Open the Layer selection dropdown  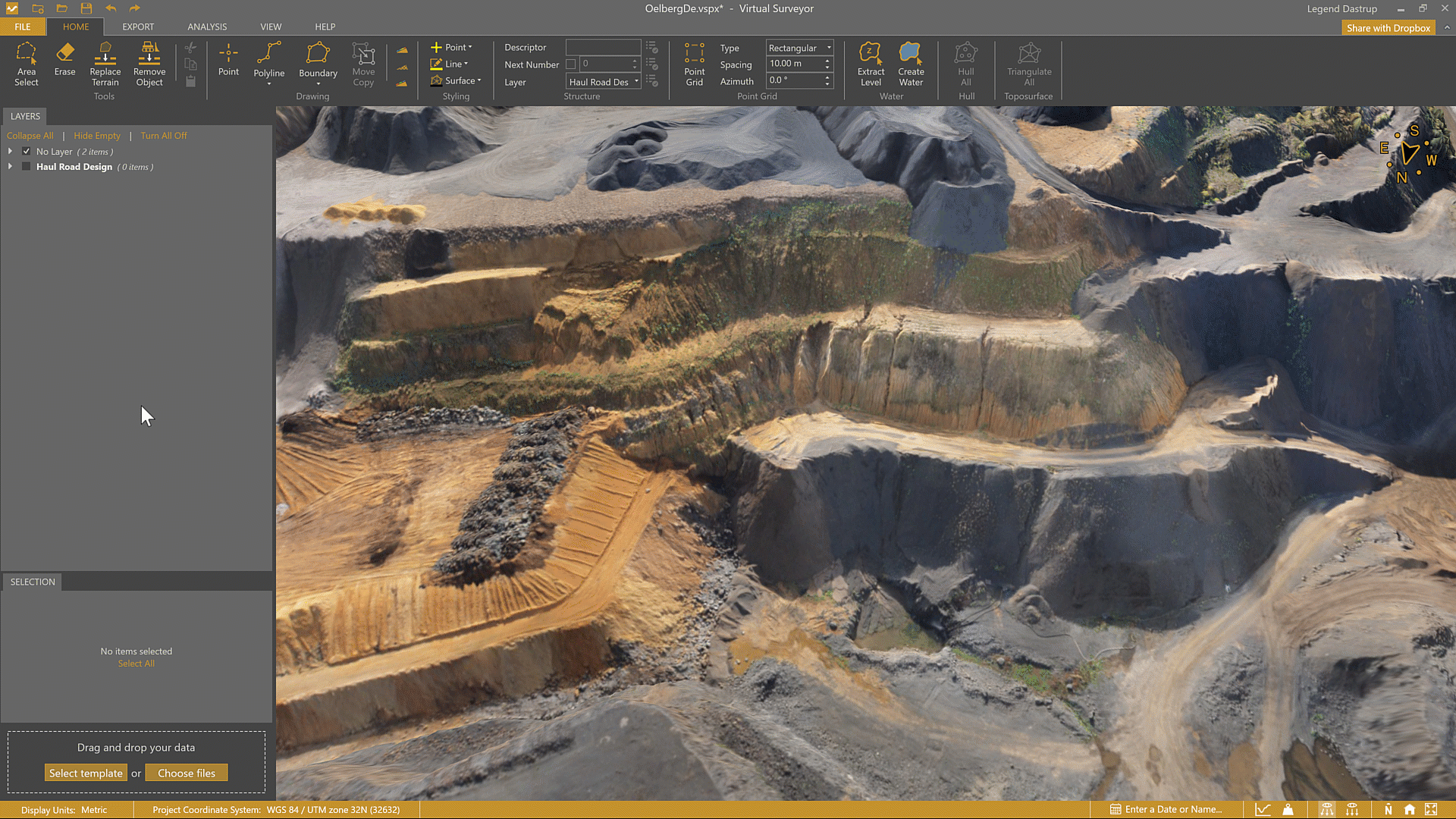(604, 82)
